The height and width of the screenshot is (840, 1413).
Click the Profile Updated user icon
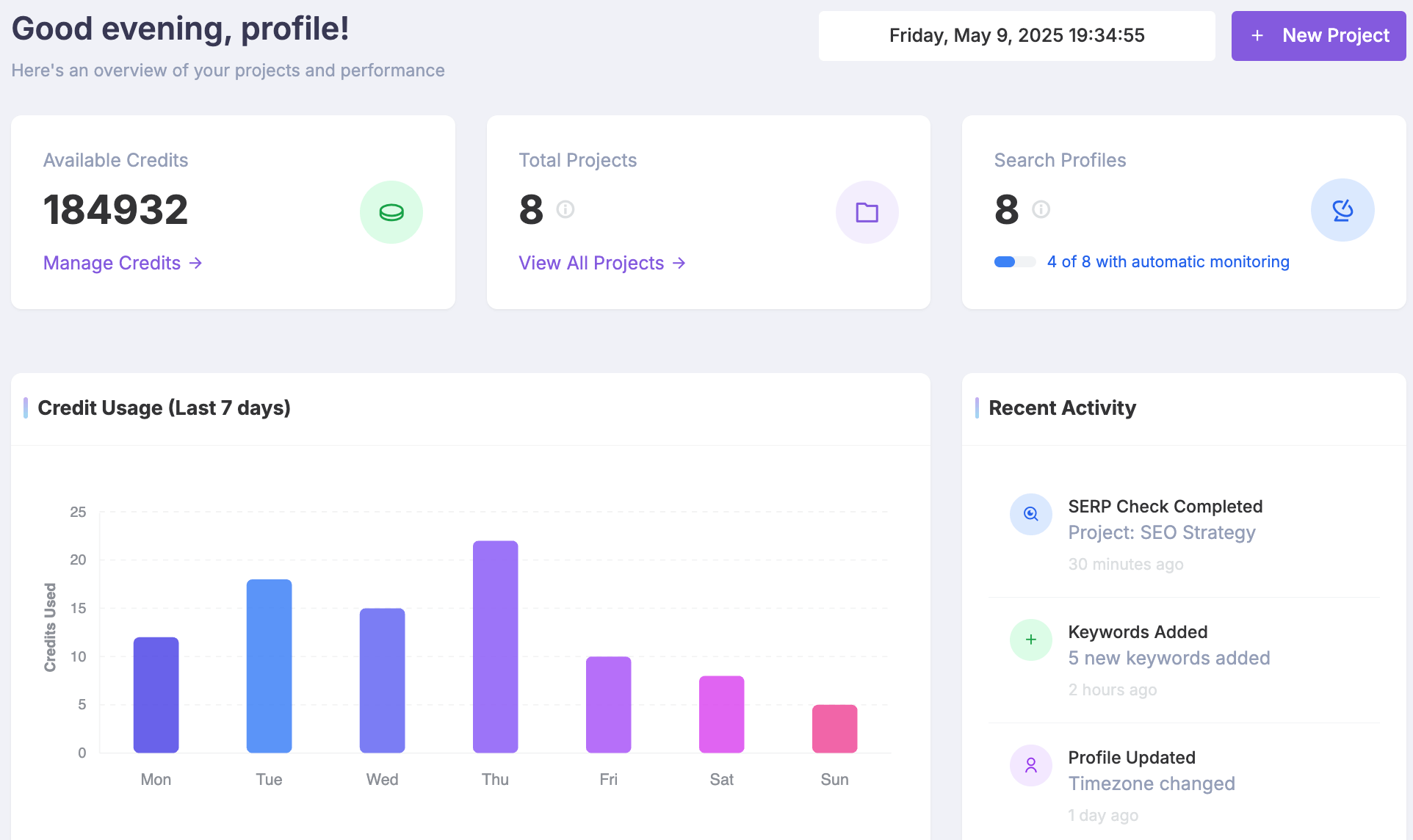click(x=1030, y=765)
